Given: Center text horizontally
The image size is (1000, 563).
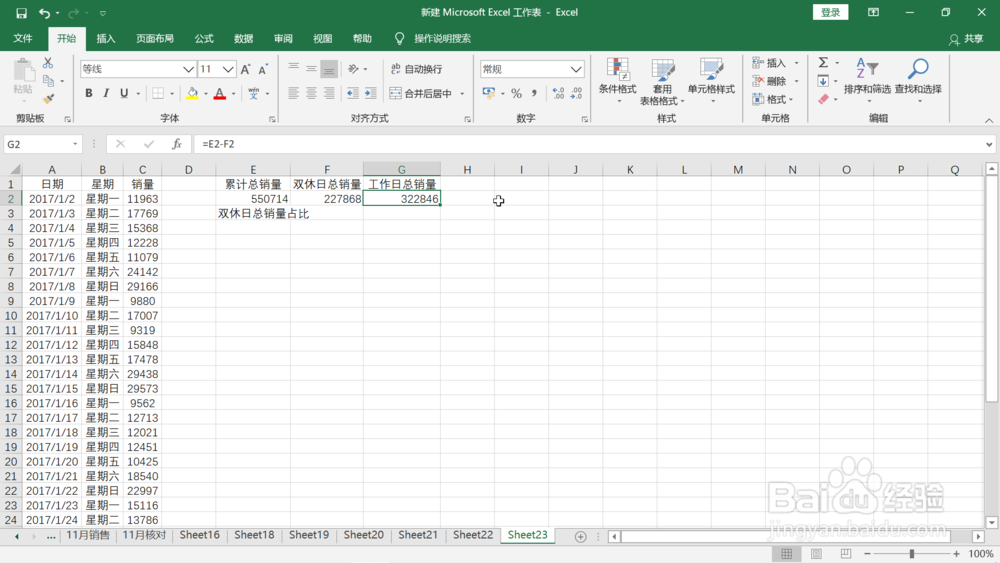Looking at the screenshot, I should pos(311,93).
